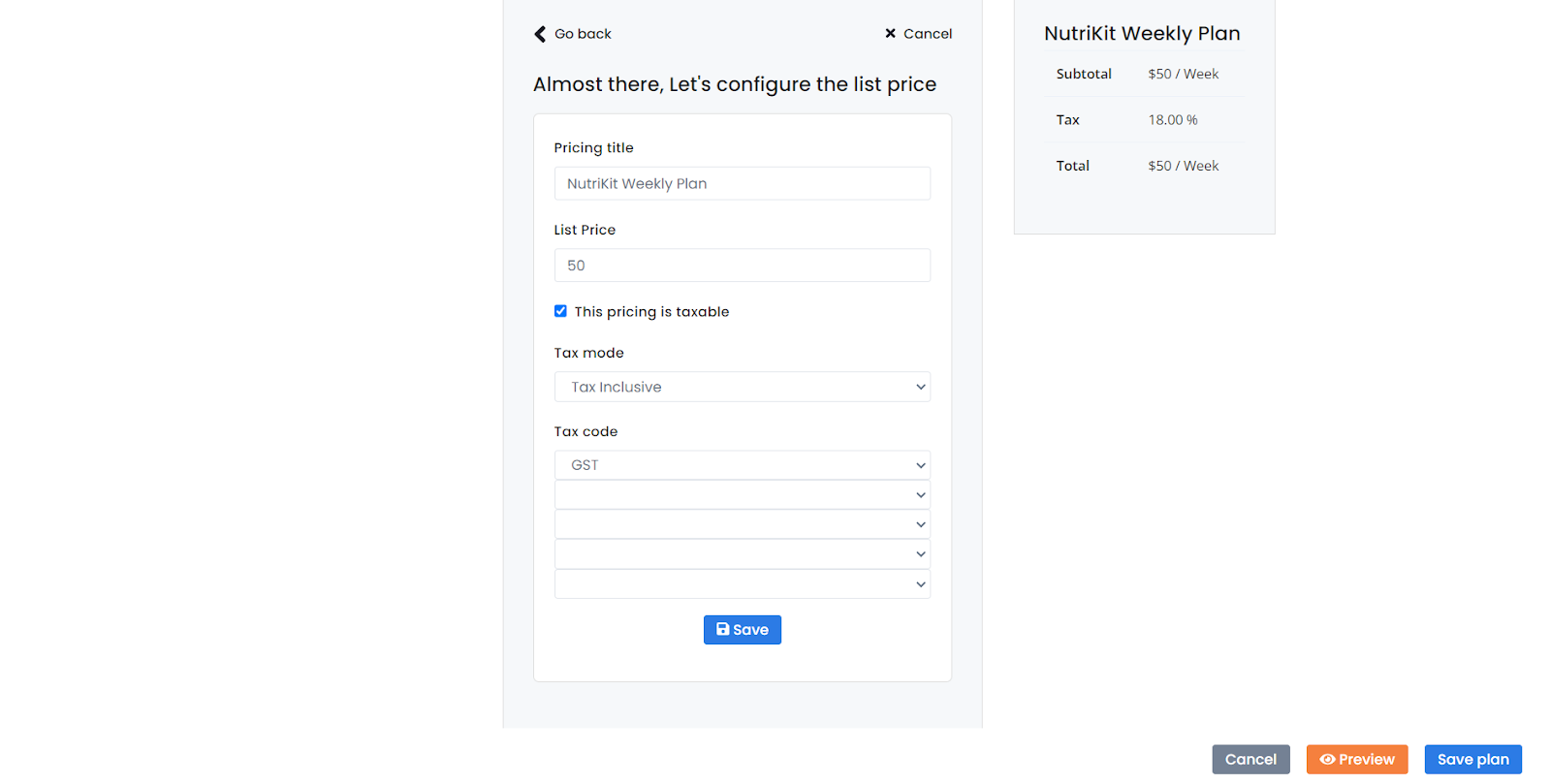This screenshot has width=1551, height=784.
Task: Click the X icon next to Cancel
Action: 890,33
